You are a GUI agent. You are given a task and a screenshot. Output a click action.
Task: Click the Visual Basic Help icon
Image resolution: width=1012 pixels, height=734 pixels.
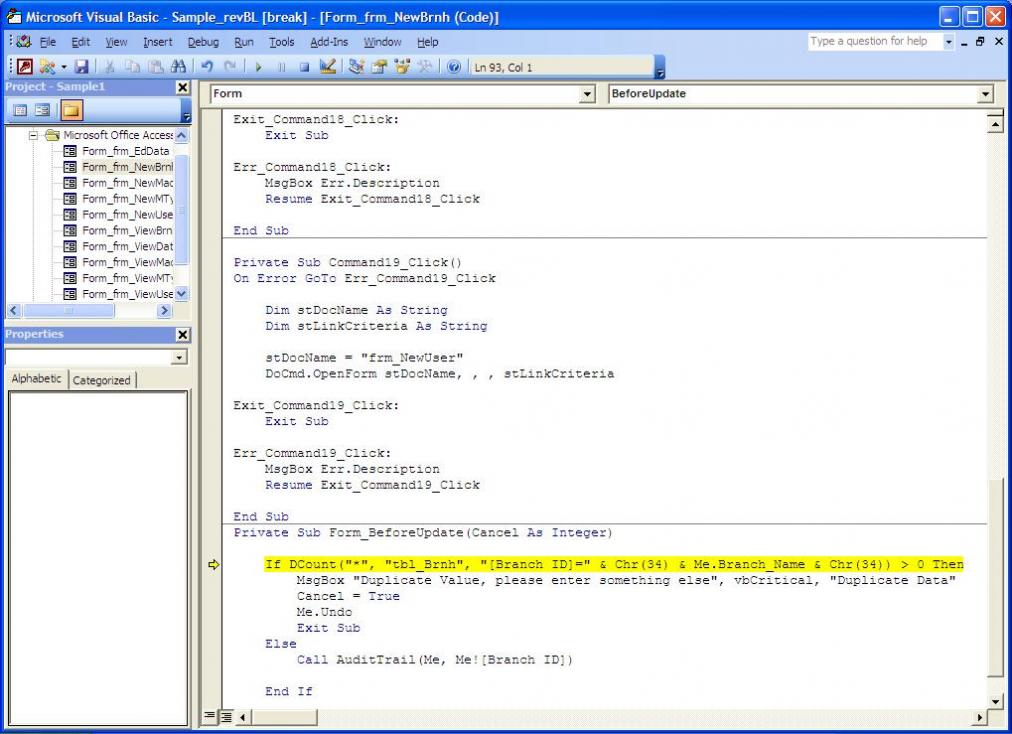(453, 68)
